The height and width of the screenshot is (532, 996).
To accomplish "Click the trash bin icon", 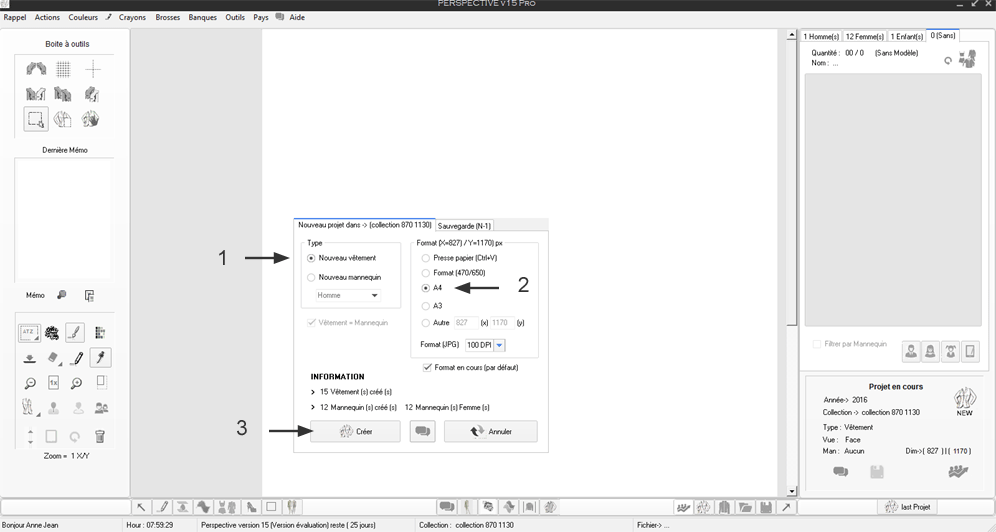I will pyautogui.click(x=100, y=436).
